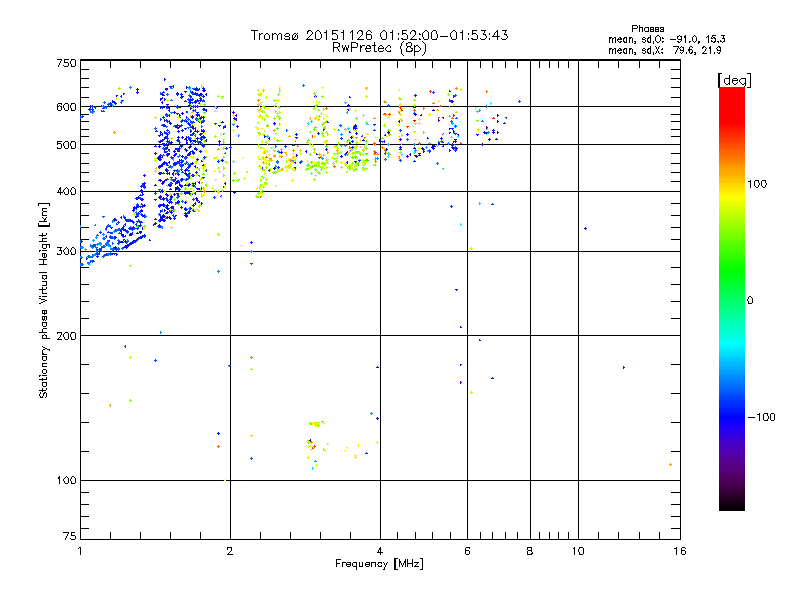This screenshot has height=600, width=800.
Task: Click the plot title 'Tromsø 20151126 01:52:00-01:53:43'
Action: (379, 35)
